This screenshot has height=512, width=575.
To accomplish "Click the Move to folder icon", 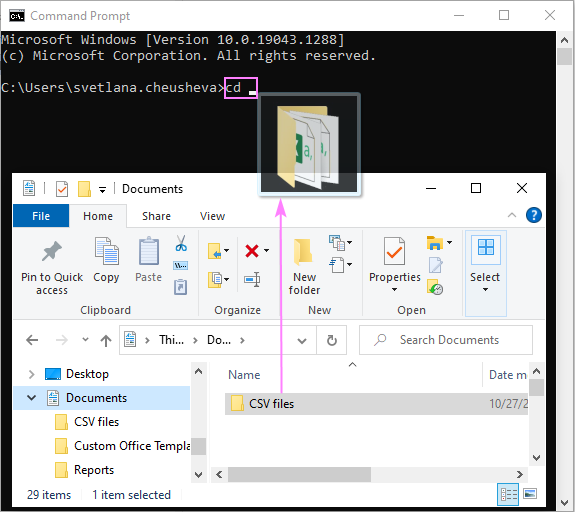I will tap(215, 251).
